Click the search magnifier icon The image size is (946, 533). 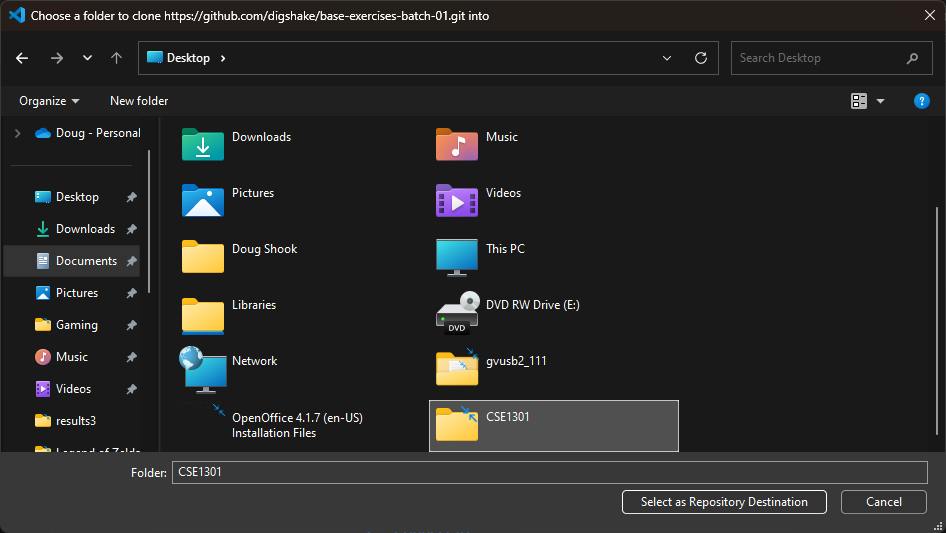(912, 58)
